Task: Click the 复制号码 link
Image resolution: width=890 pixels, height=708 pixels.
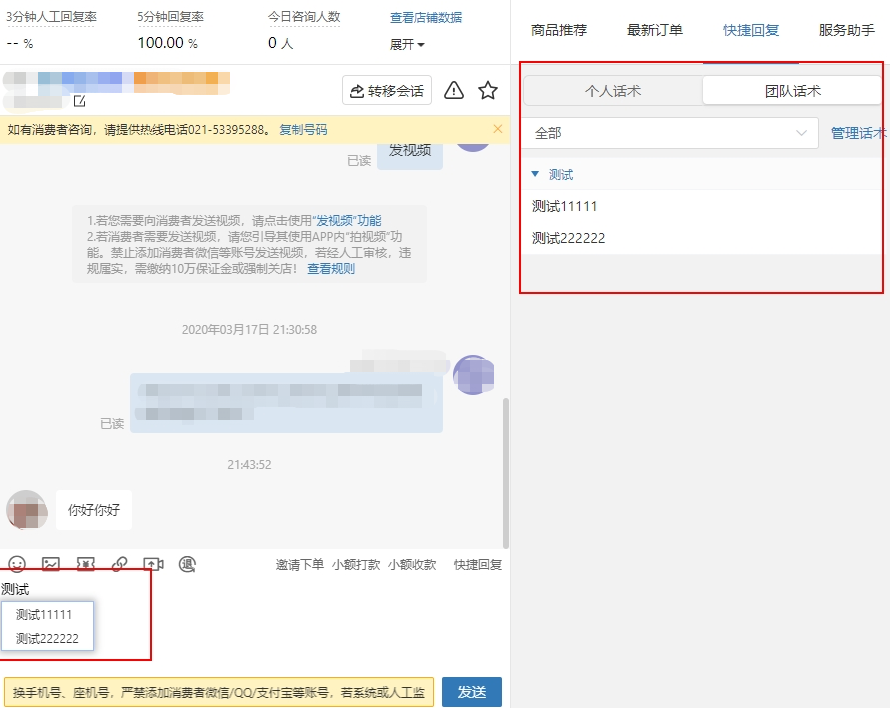Action: [x=303, y=130]
